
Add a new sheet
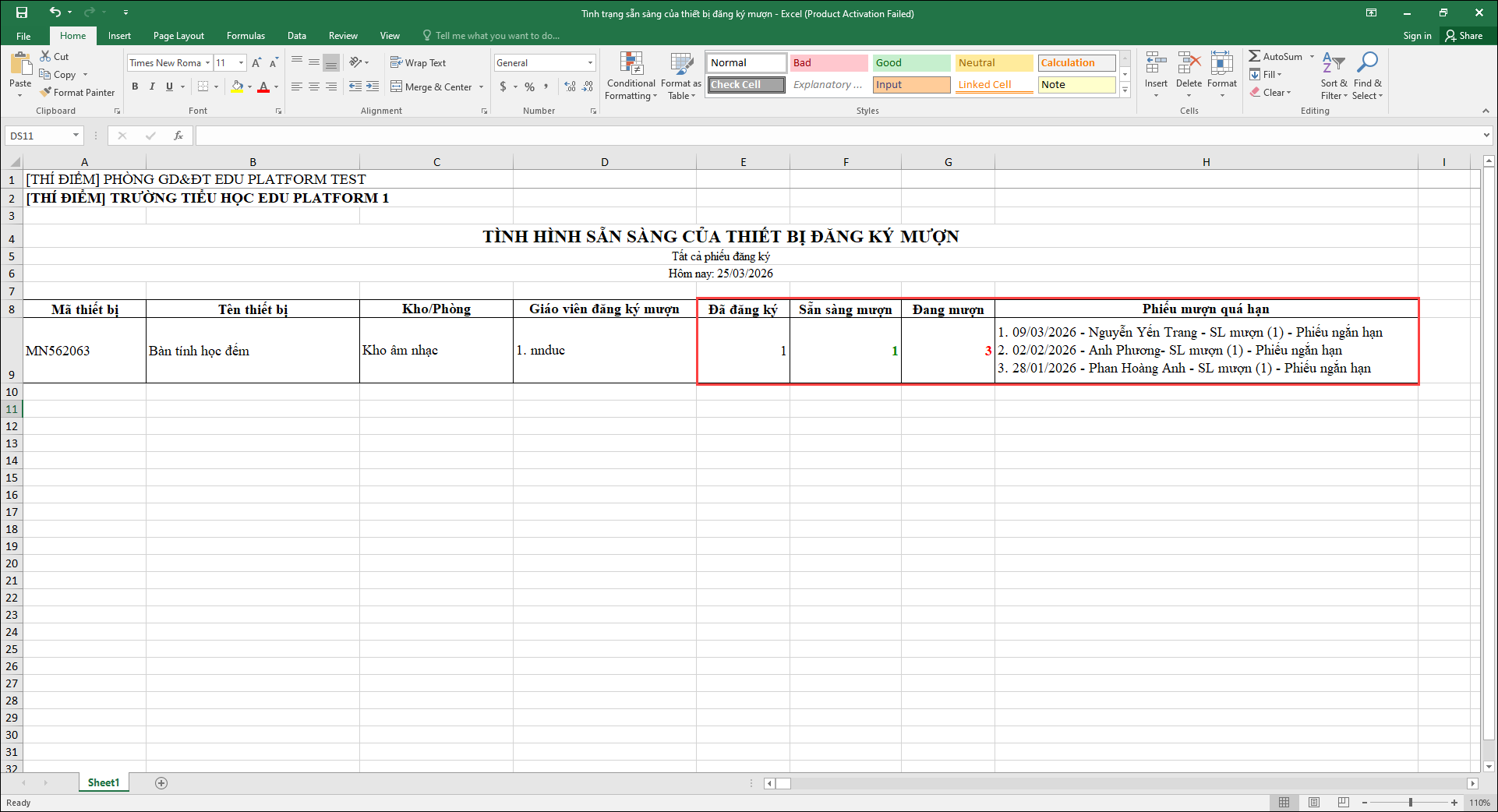tap(161, 783)
